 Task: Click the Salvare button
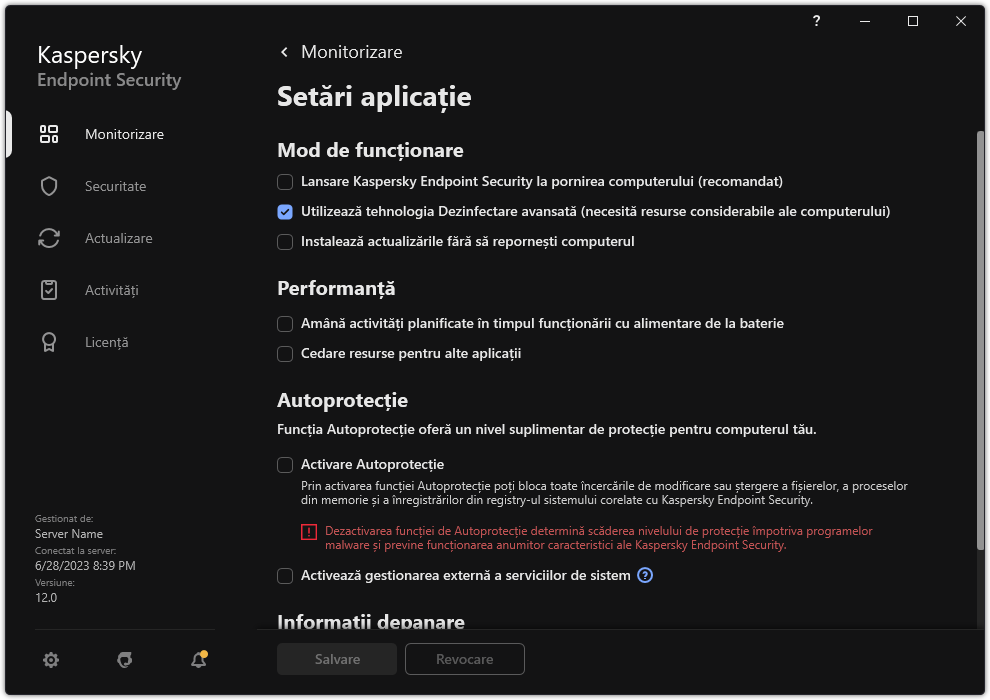336,659
